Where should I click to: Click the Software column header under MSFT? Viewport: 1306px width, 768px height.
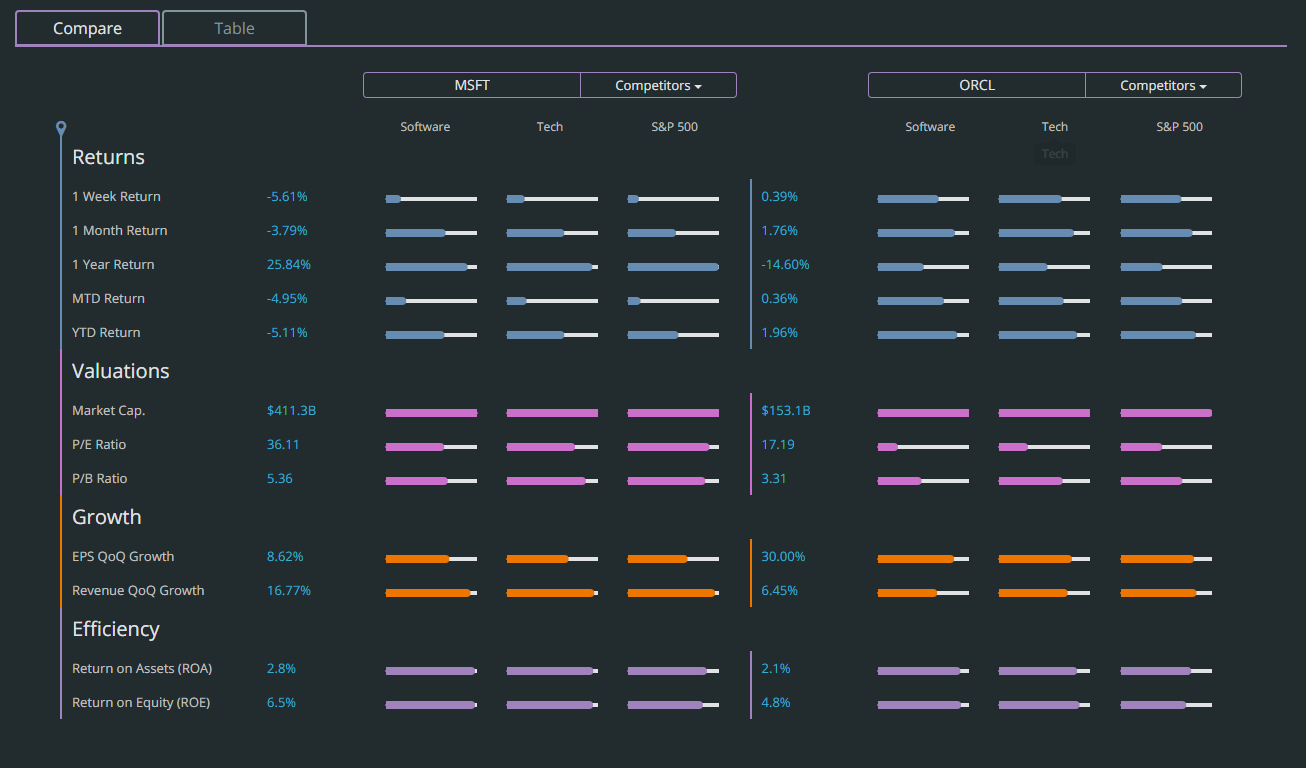(425, 127)
